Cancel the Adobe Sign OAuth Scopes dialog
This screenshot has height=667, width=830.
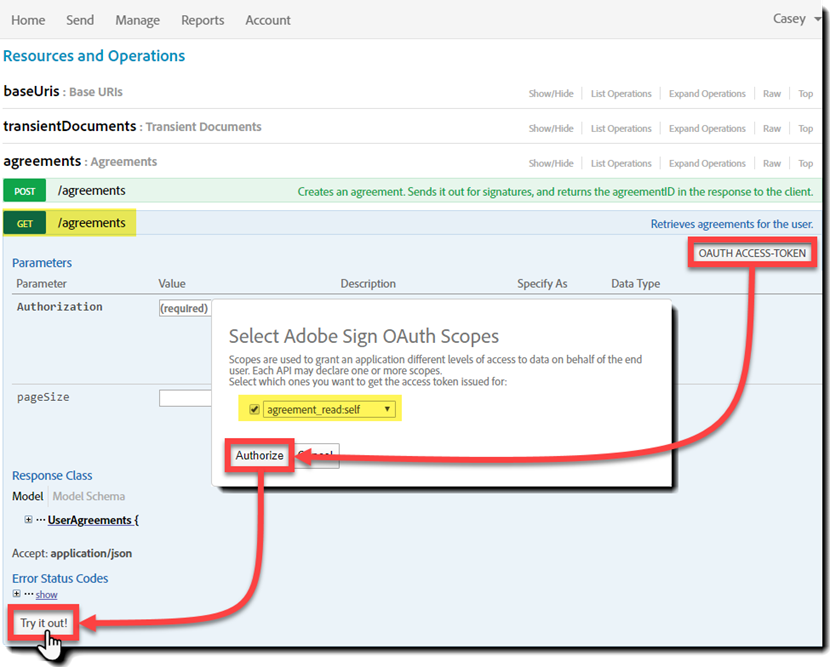pos(318,455)
